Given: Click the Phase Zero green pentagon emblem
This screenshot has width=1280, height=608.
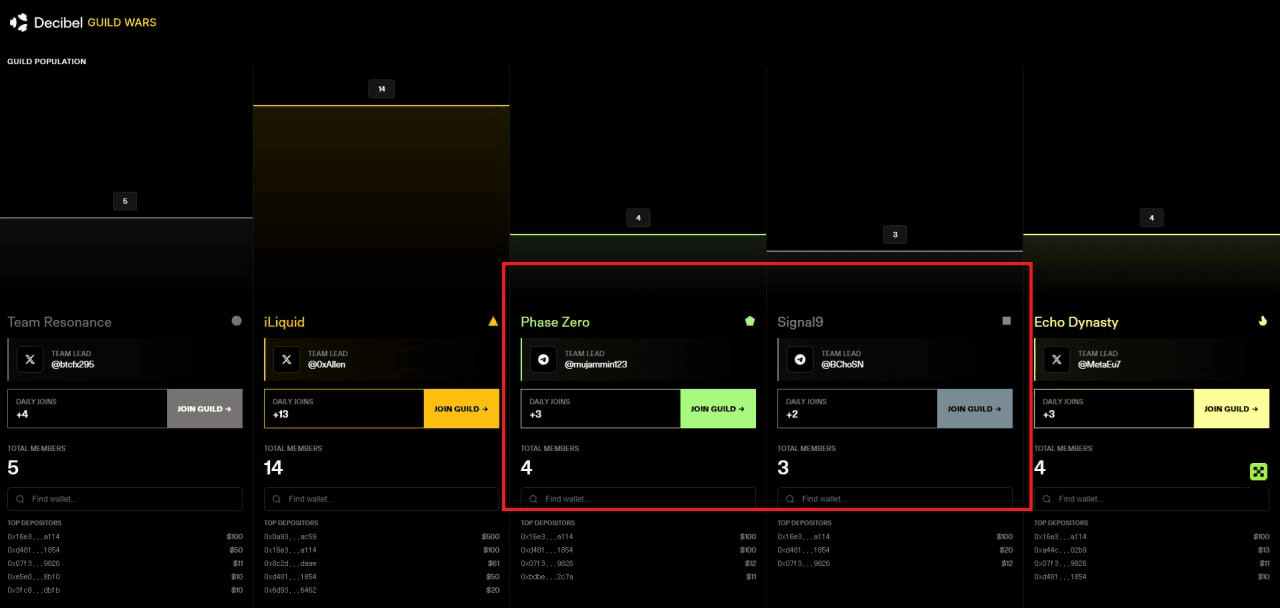Looking at the screenshot, I should tap(749, 321).
